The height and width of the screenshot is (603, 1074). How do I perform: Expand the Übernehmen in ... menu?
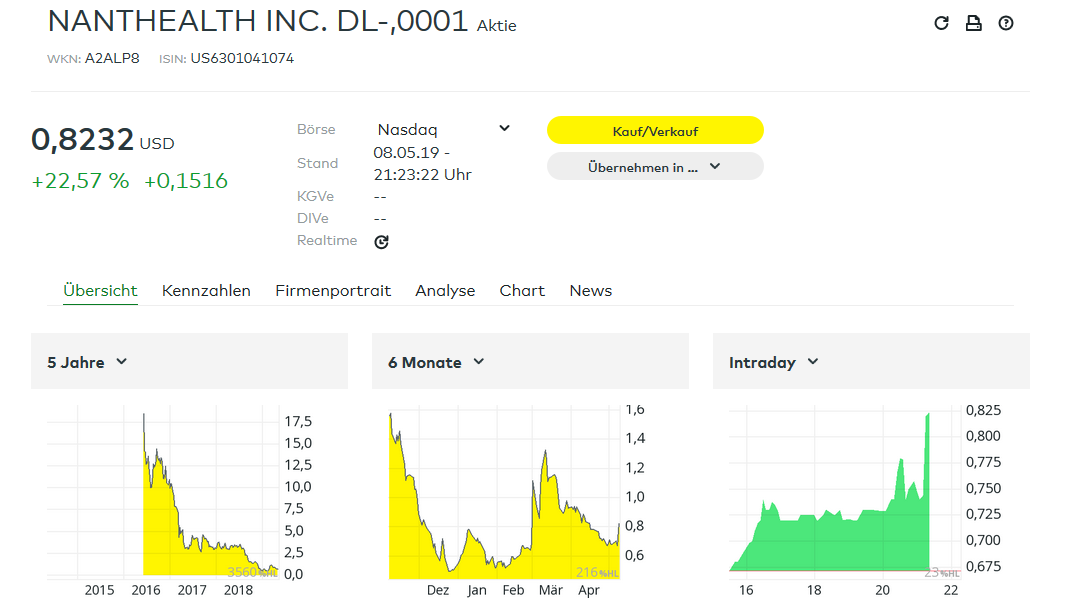click(x=655, y=165)
